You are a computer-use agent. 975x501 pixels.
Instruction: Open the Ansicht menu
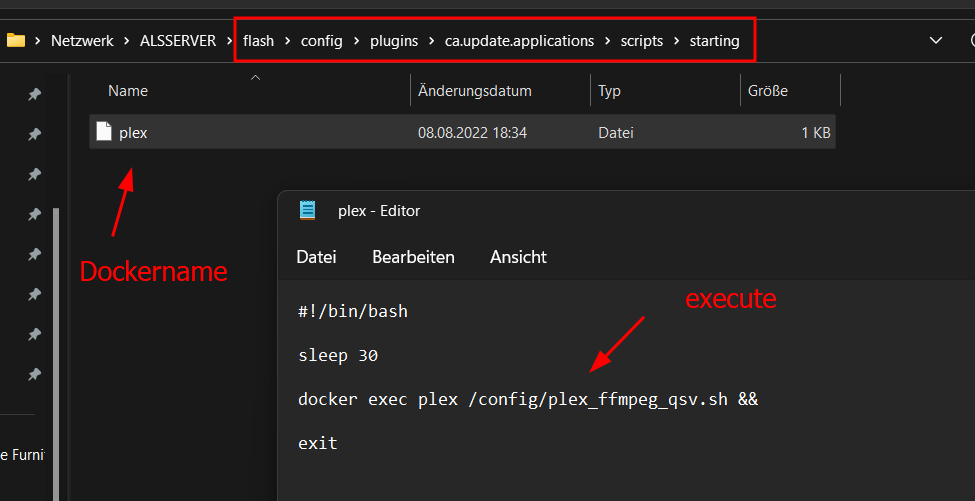519,257
